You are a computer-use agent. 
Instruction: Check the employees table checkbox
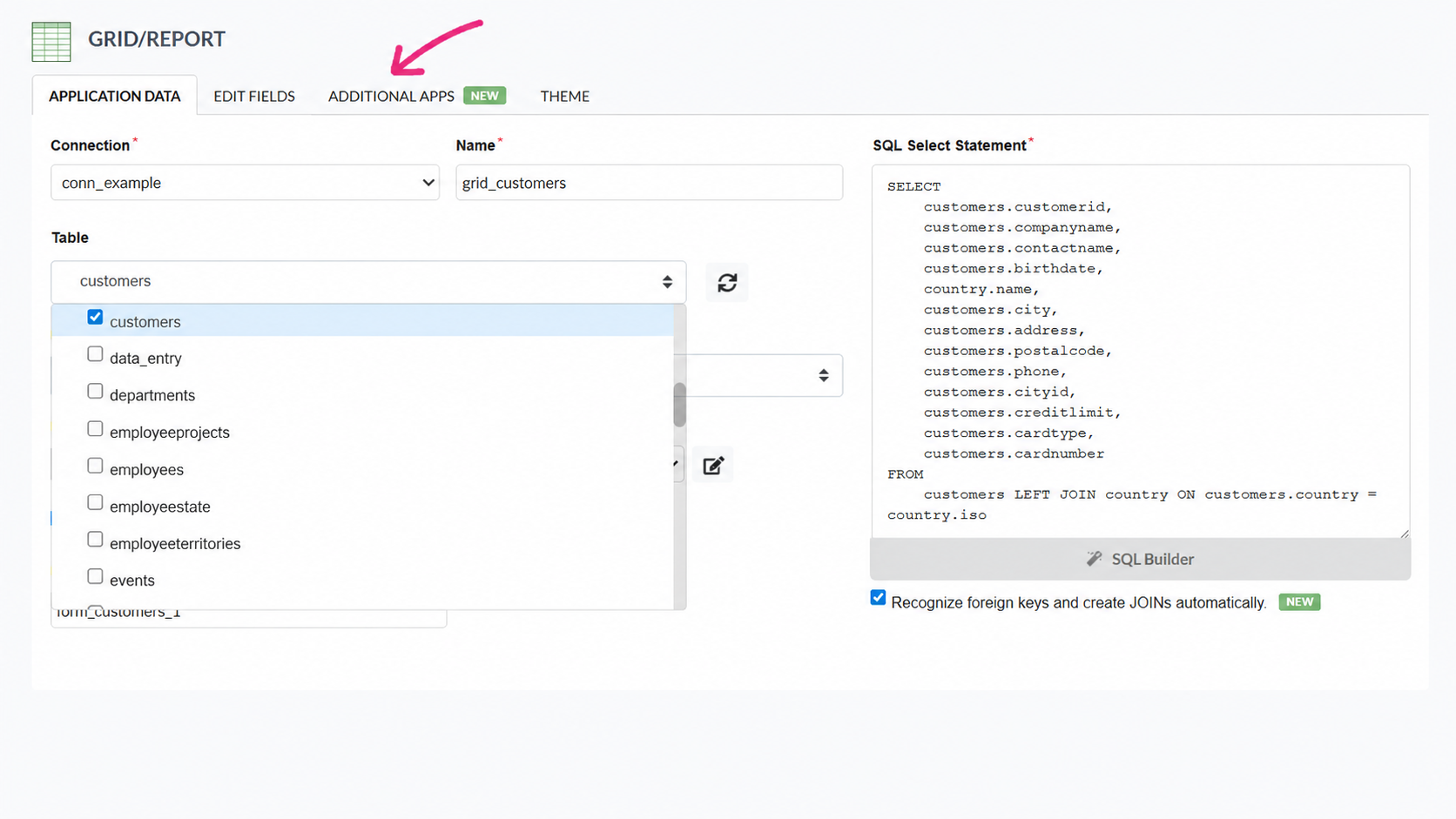[x=95, y=466]
